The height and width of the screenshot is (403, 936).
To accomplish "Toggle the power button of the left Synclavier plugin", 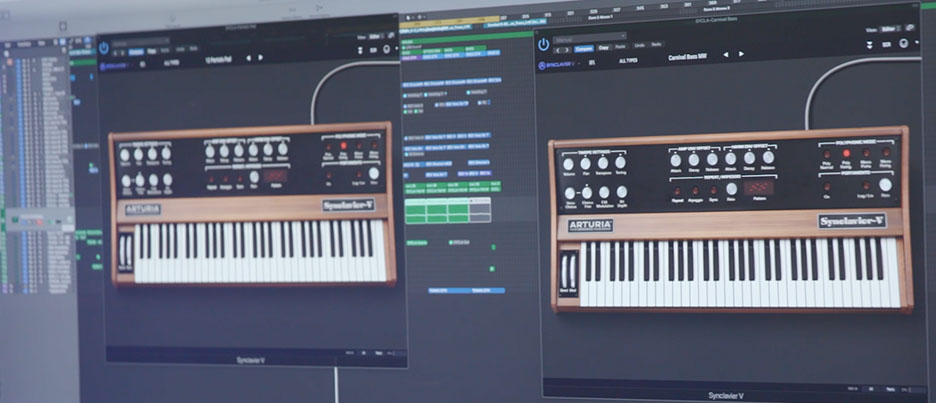I will (x=105, y=46).
